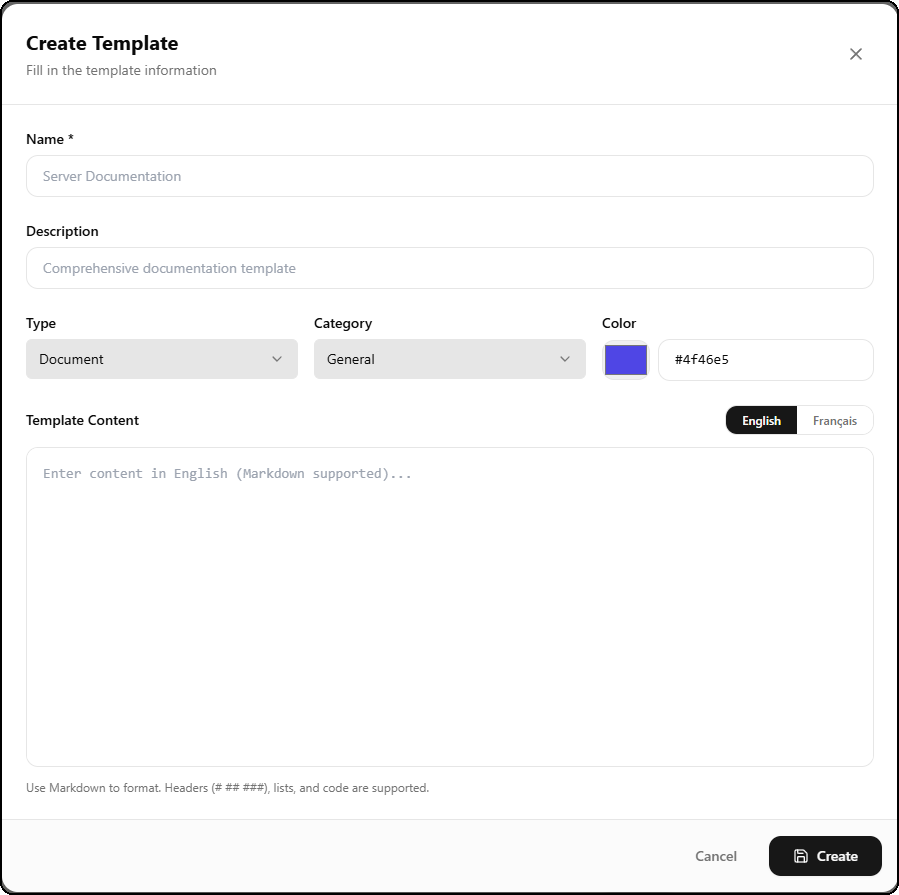Focus the Name input field
Screen dimensions: 899x895
(x=449, y=176)
